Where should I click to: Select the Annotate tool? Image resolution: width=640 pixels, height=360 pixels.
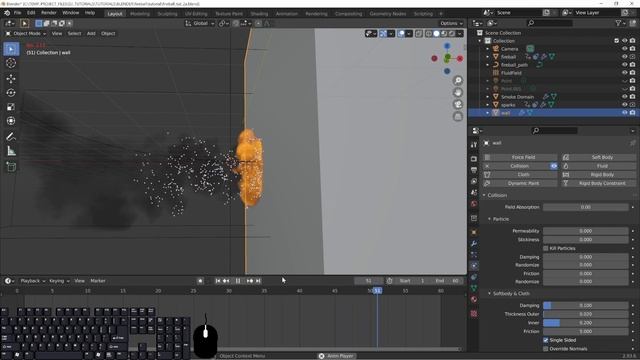[11, 137]
